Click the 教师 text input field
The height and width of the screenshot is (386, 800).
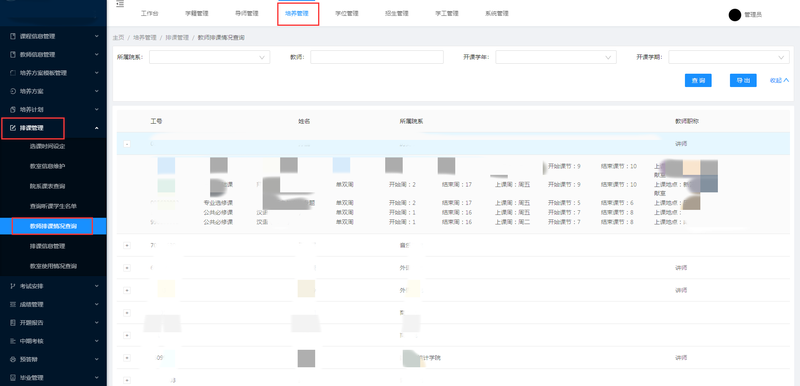pyautogui.click(x=377, y=57)
